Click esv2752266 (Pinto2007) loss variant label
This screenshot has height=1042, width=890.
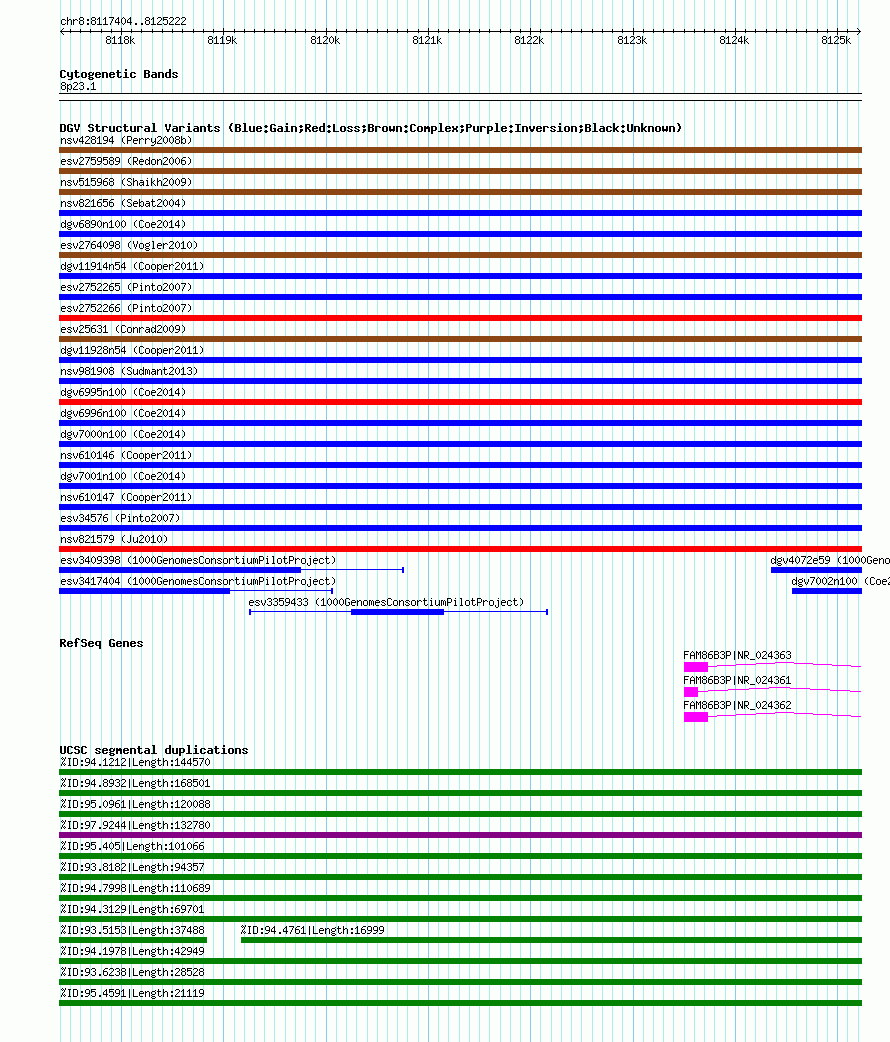pos(126,308)
